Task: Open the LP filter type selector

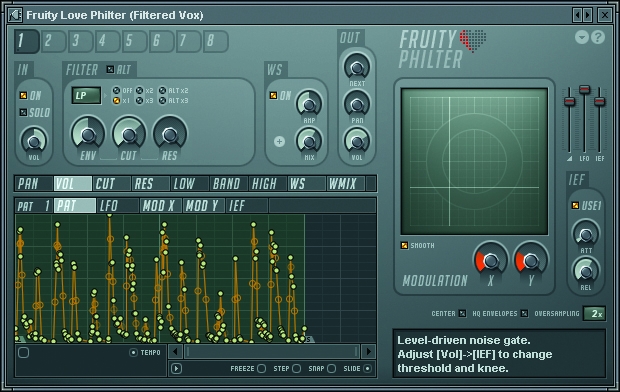Action: [x=86, y=95]
